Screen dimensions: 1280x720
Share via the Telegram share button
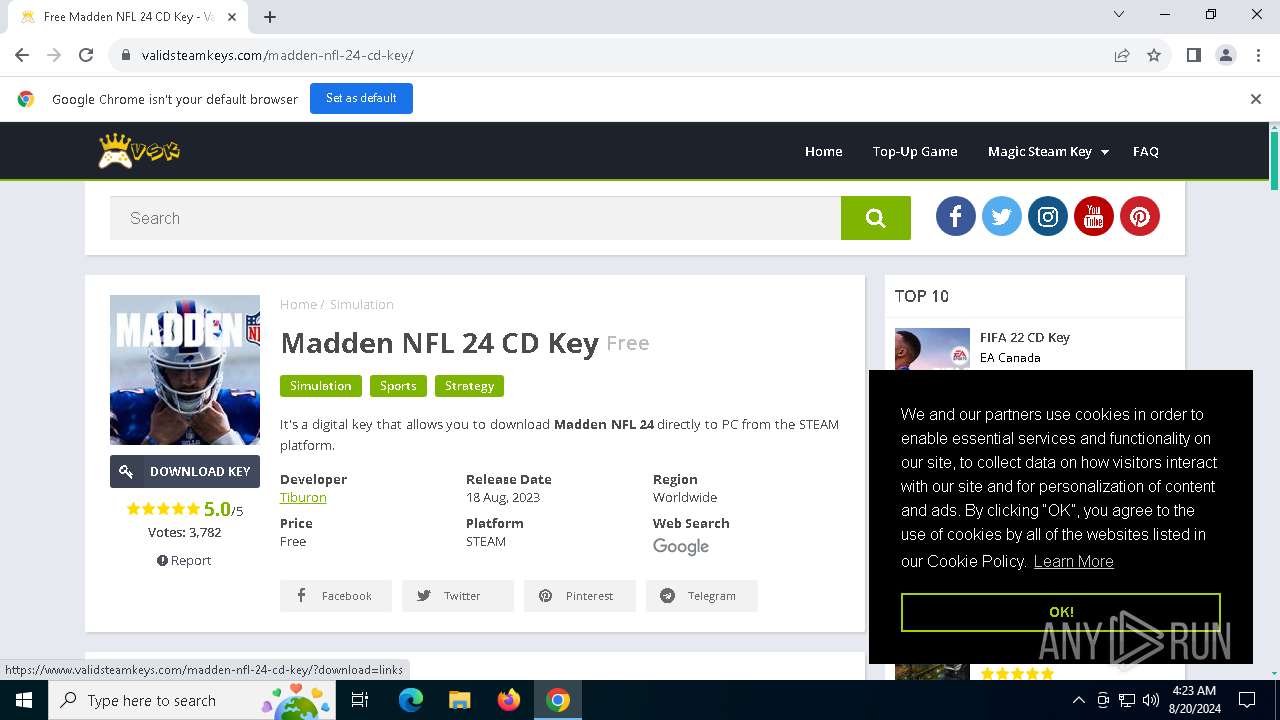tap(702, 596)
